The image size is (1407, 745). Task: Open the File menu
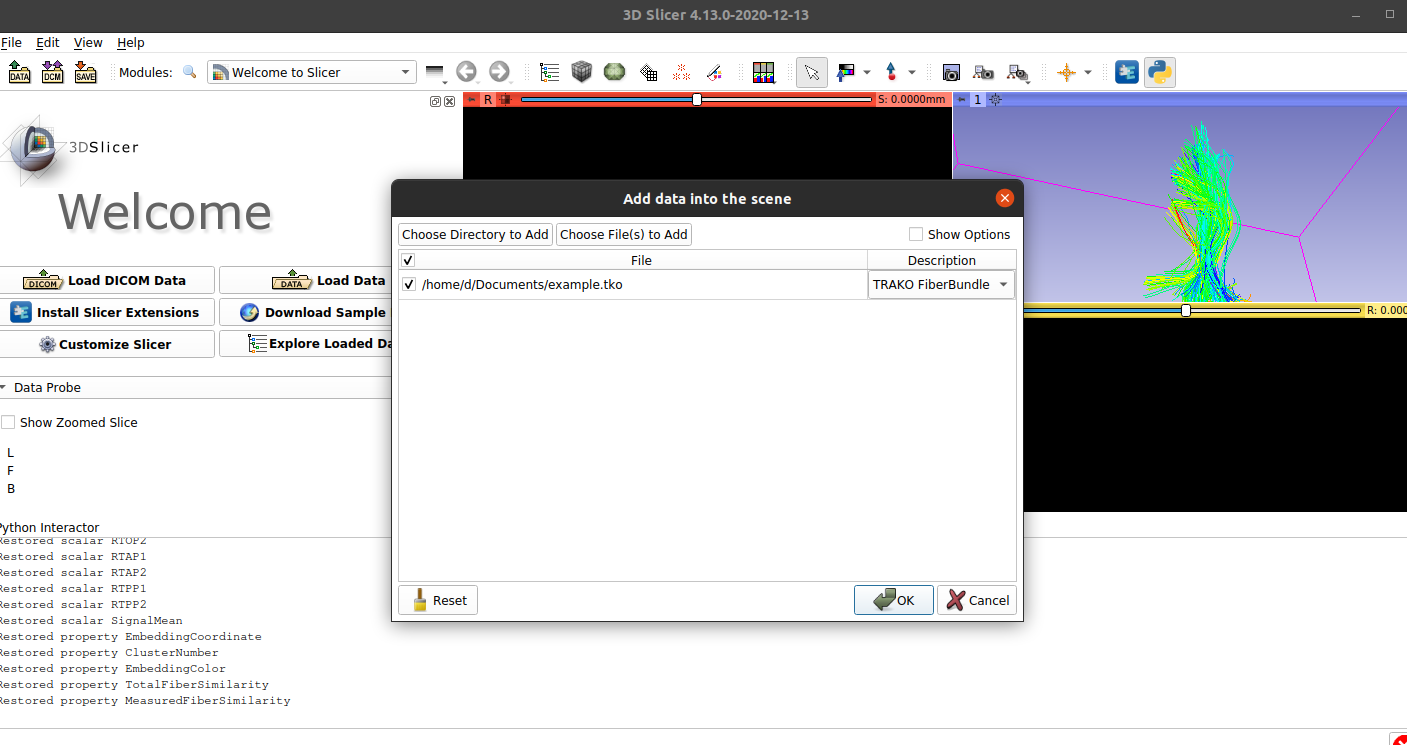click(10, 42)
